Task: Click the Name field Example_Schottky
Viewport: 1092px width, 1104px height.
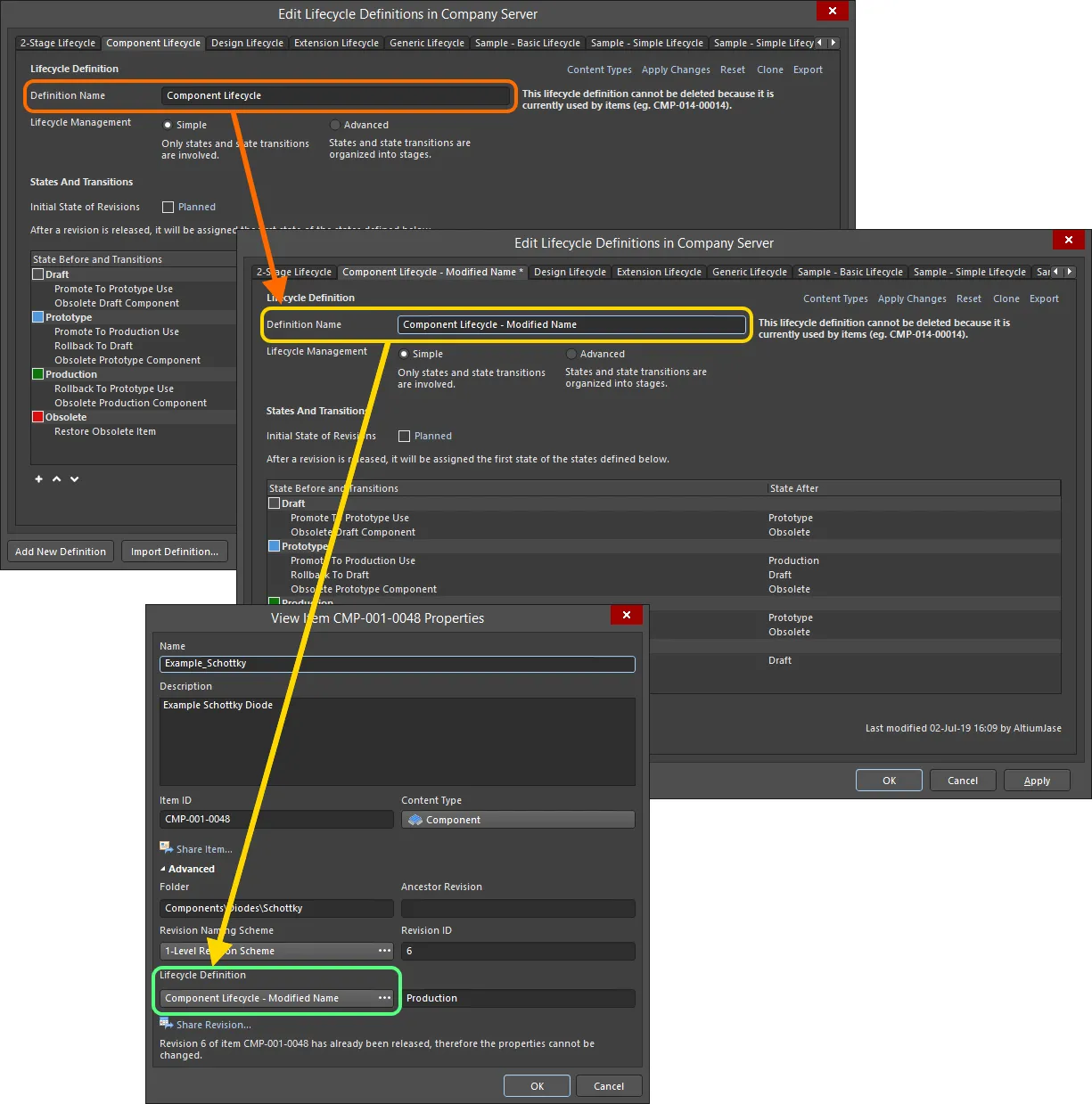Action: pos(398,664)
